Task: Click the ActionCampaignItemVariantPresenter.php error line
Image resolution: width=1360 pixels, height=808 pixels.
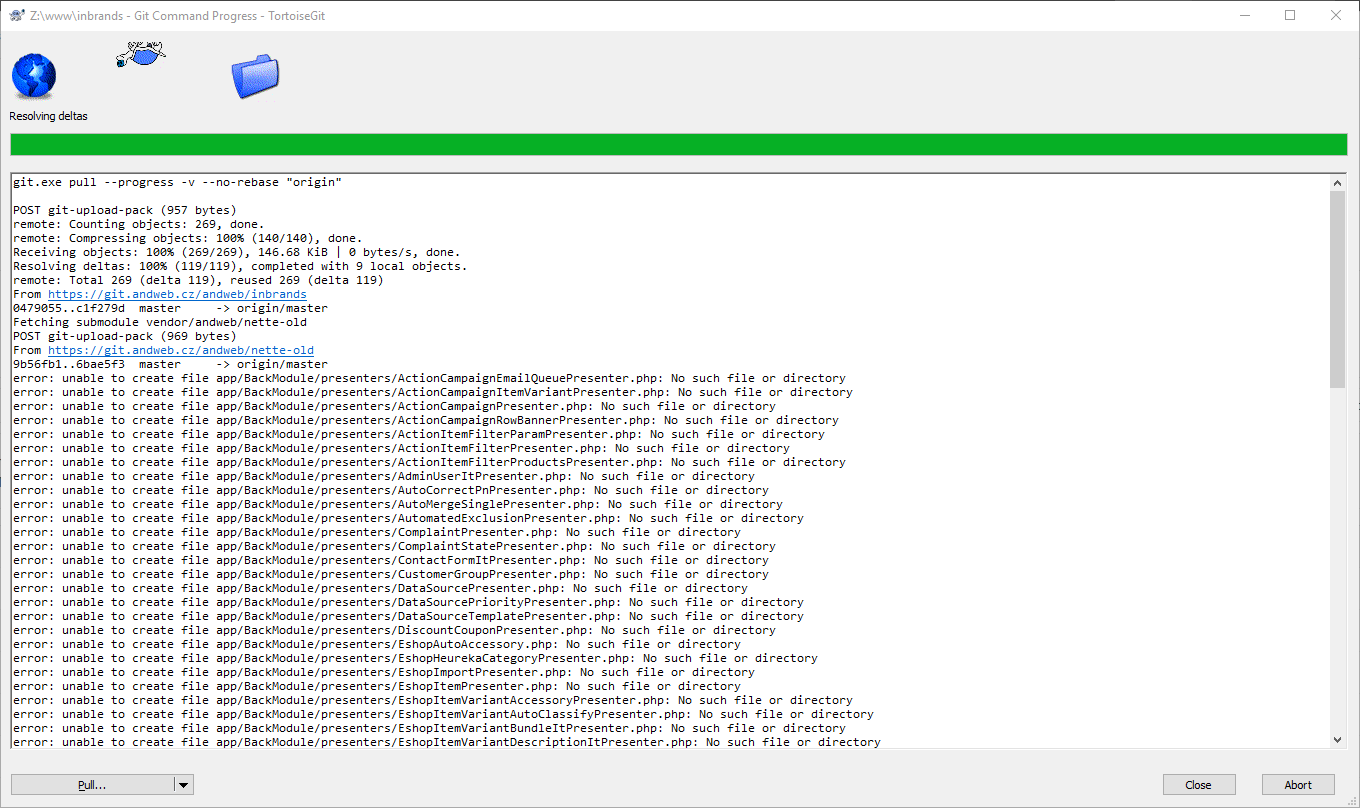Action: click(433, 393)
